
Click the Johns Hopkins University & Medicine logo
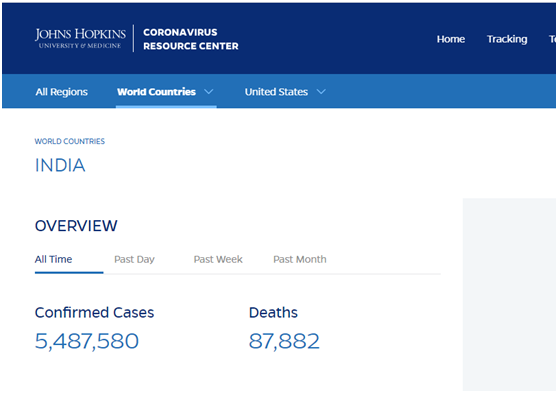tap(80, 38)
